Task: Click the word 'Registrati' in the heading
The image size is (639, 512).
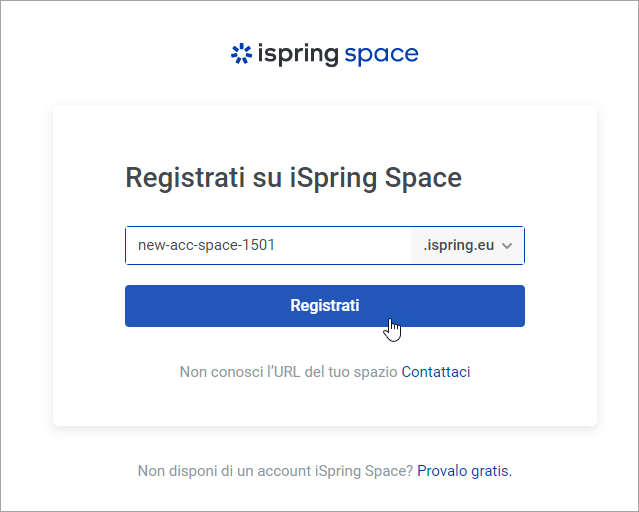Action: click(184, 178)
